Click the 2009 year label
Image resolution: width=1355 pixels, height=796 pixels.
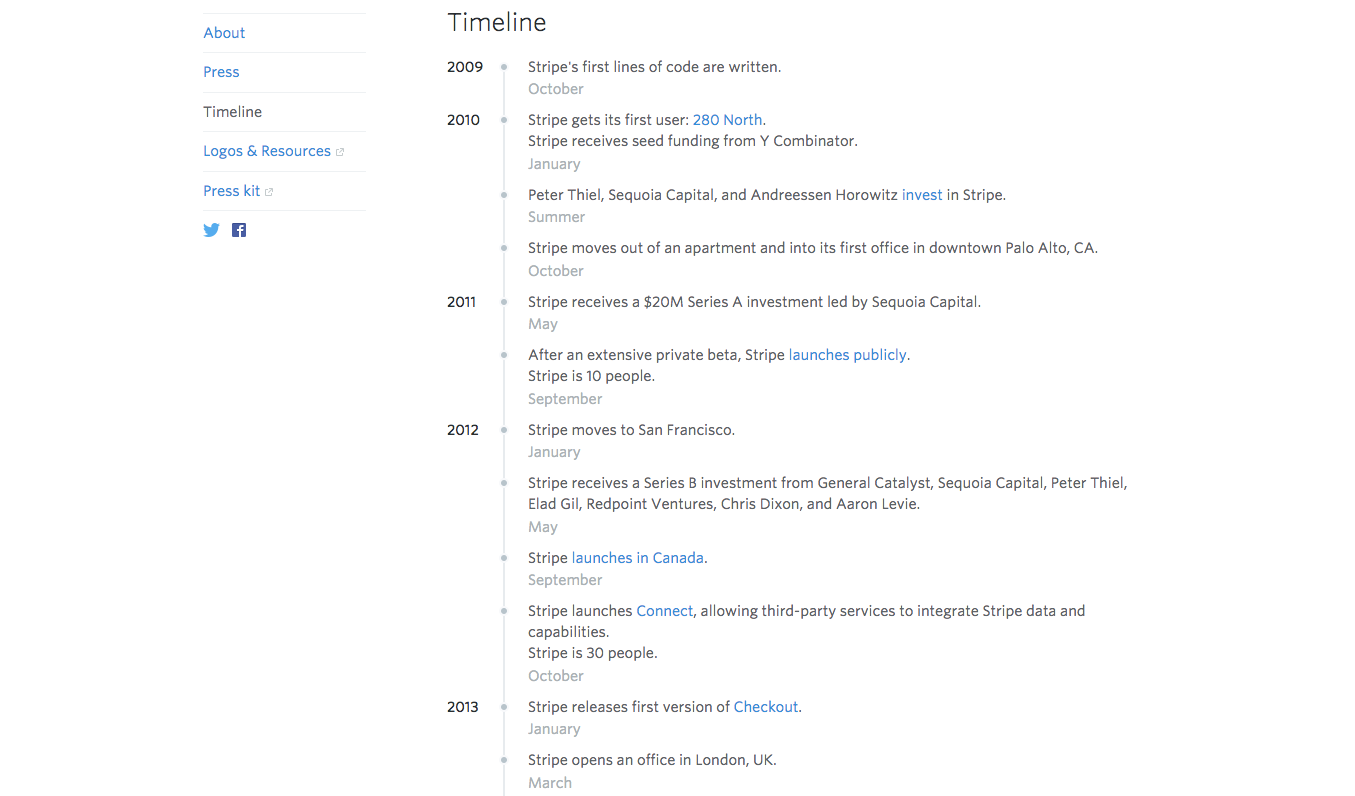point(465,67)
